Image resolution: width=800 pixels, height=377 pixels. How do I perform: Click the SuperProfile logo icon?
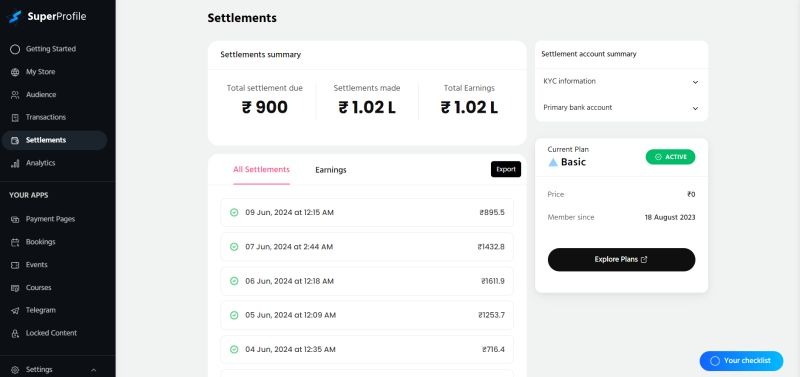pyautogui.click(x=15, y=17)
